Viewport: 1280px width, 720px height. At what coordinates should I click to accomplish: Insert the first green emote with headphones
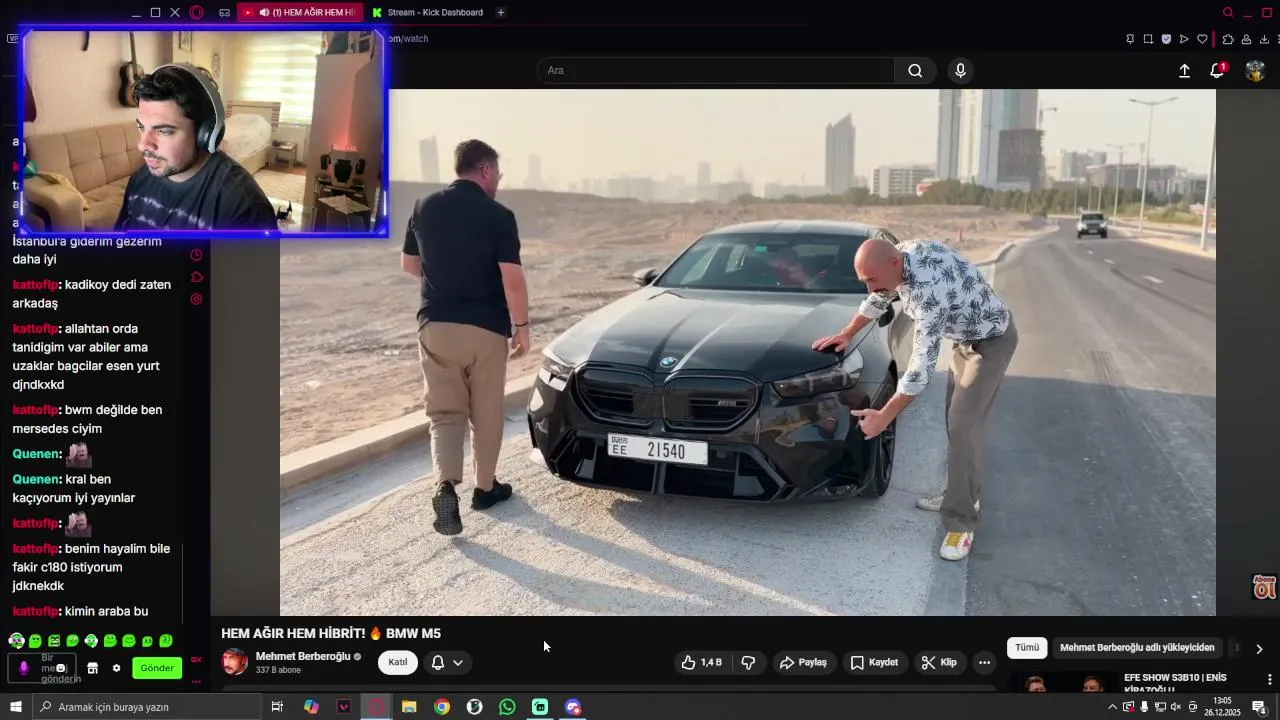point(16,641)
